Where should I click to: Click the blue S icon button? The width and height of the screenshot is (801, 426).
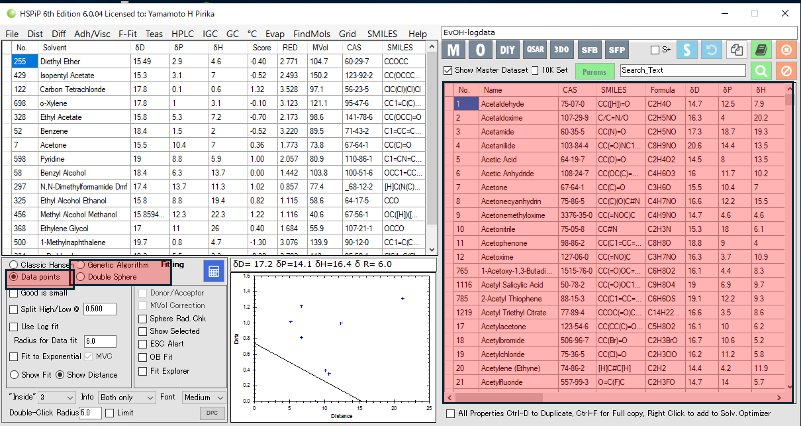[x=688, y=49]
